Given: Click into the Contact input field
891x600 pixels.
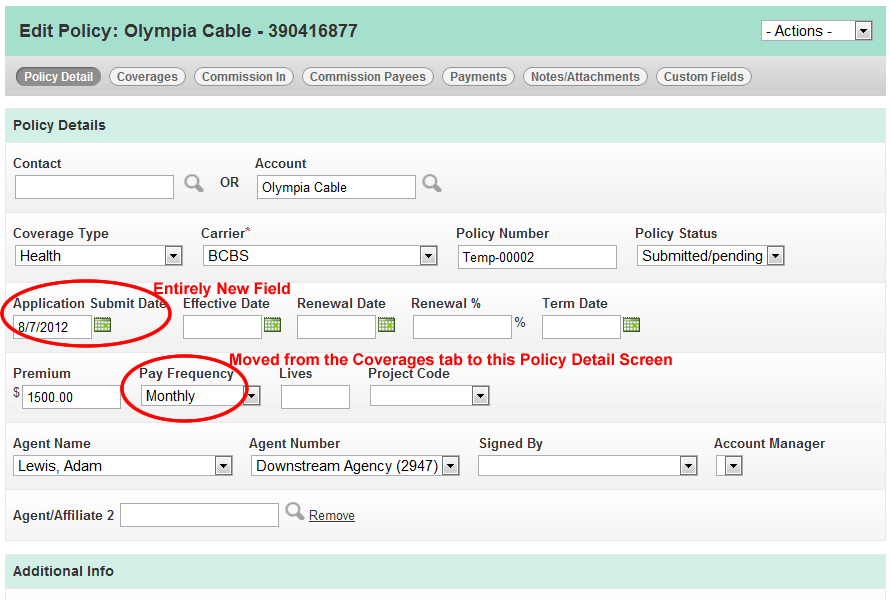Looking at the screenshot, I should [x=94, y=187].
